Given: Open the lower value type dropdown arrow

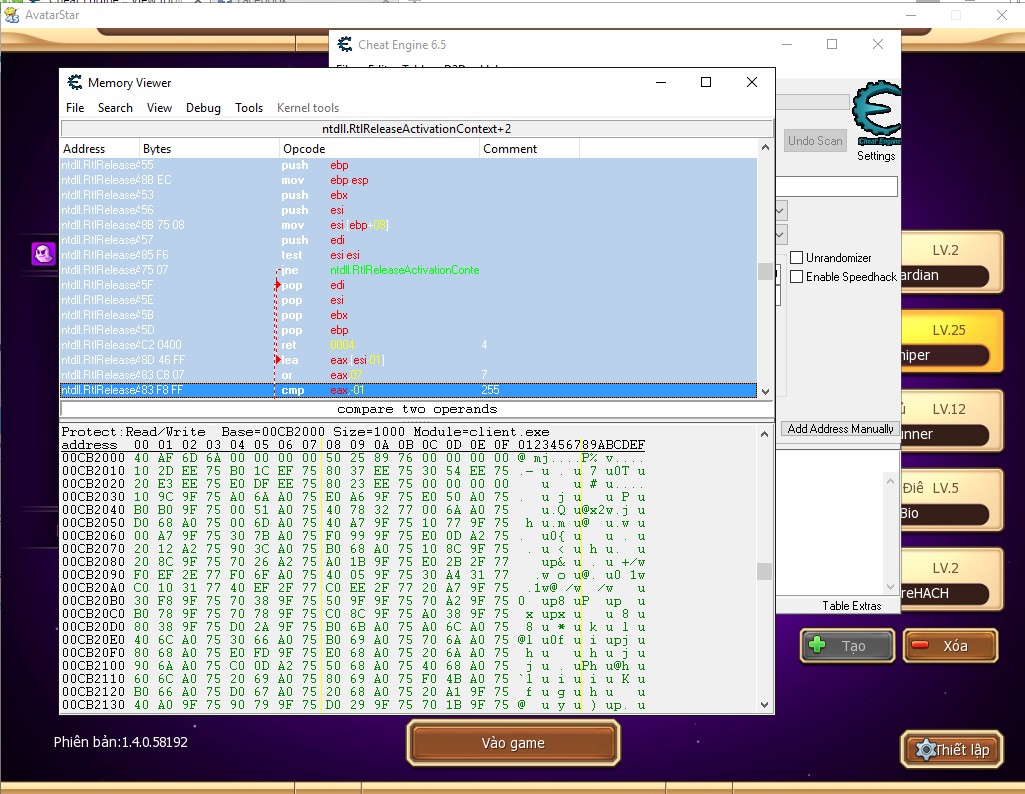Looking at the screenshot, I should (x=781, y=235).
